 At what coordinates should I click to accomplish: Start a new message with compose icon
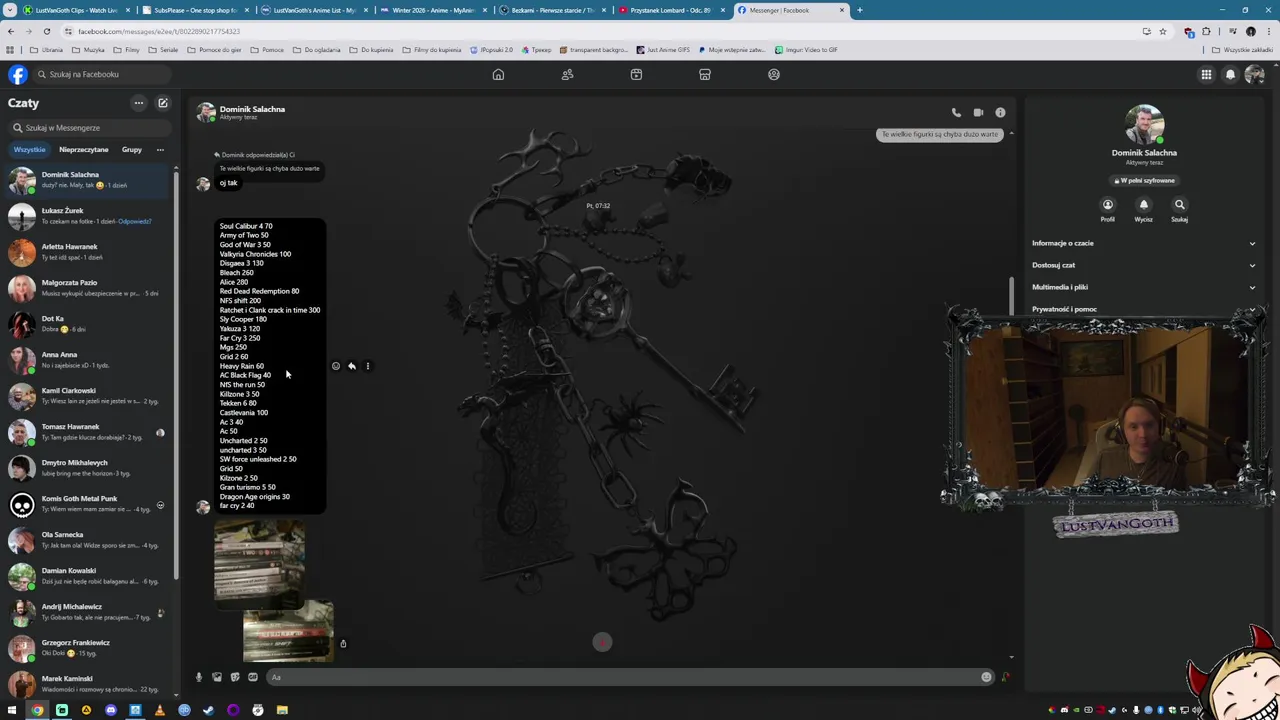coord(163,103)
